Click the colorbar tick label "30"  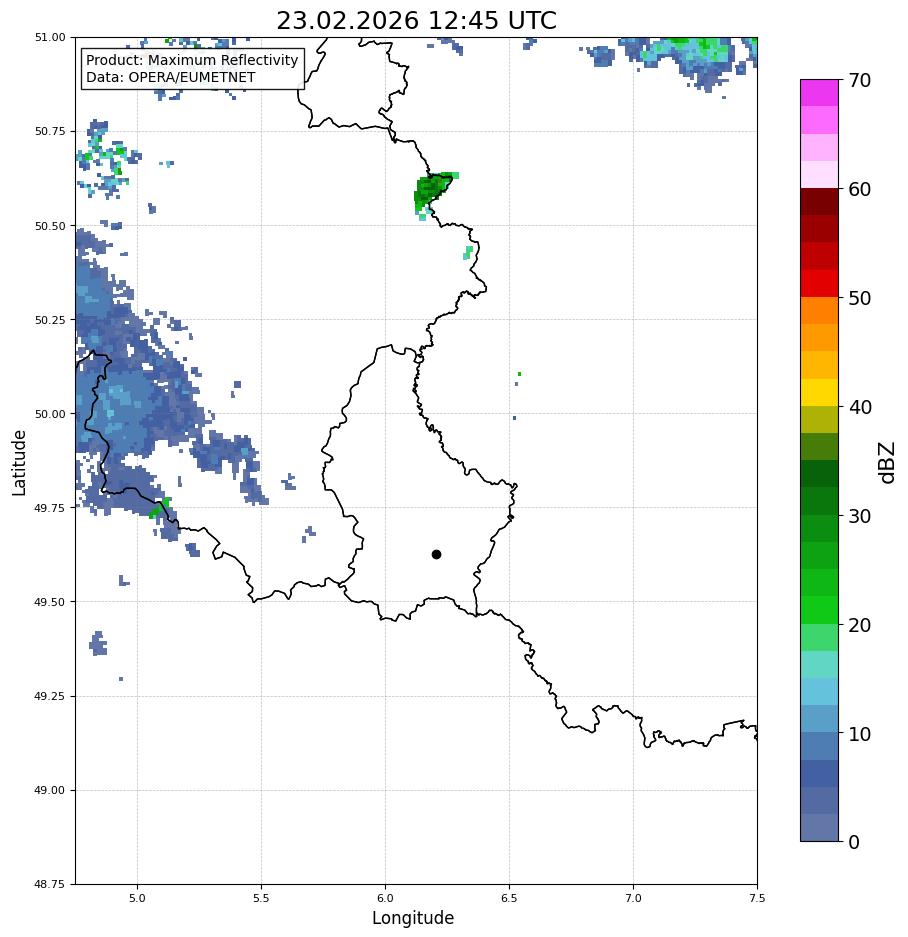[x=860, y=516]
